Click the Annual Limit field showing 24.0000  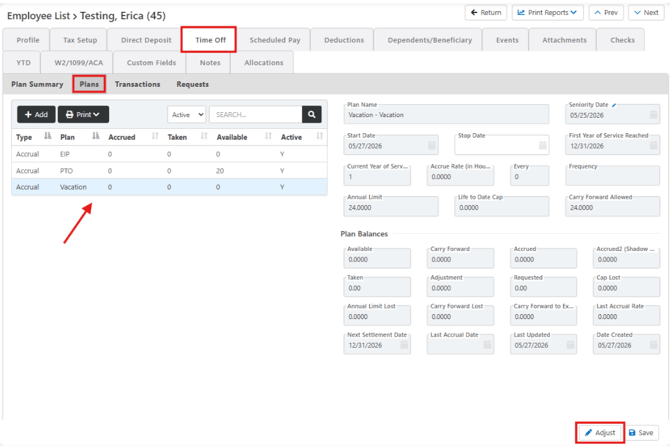[391, 207]
